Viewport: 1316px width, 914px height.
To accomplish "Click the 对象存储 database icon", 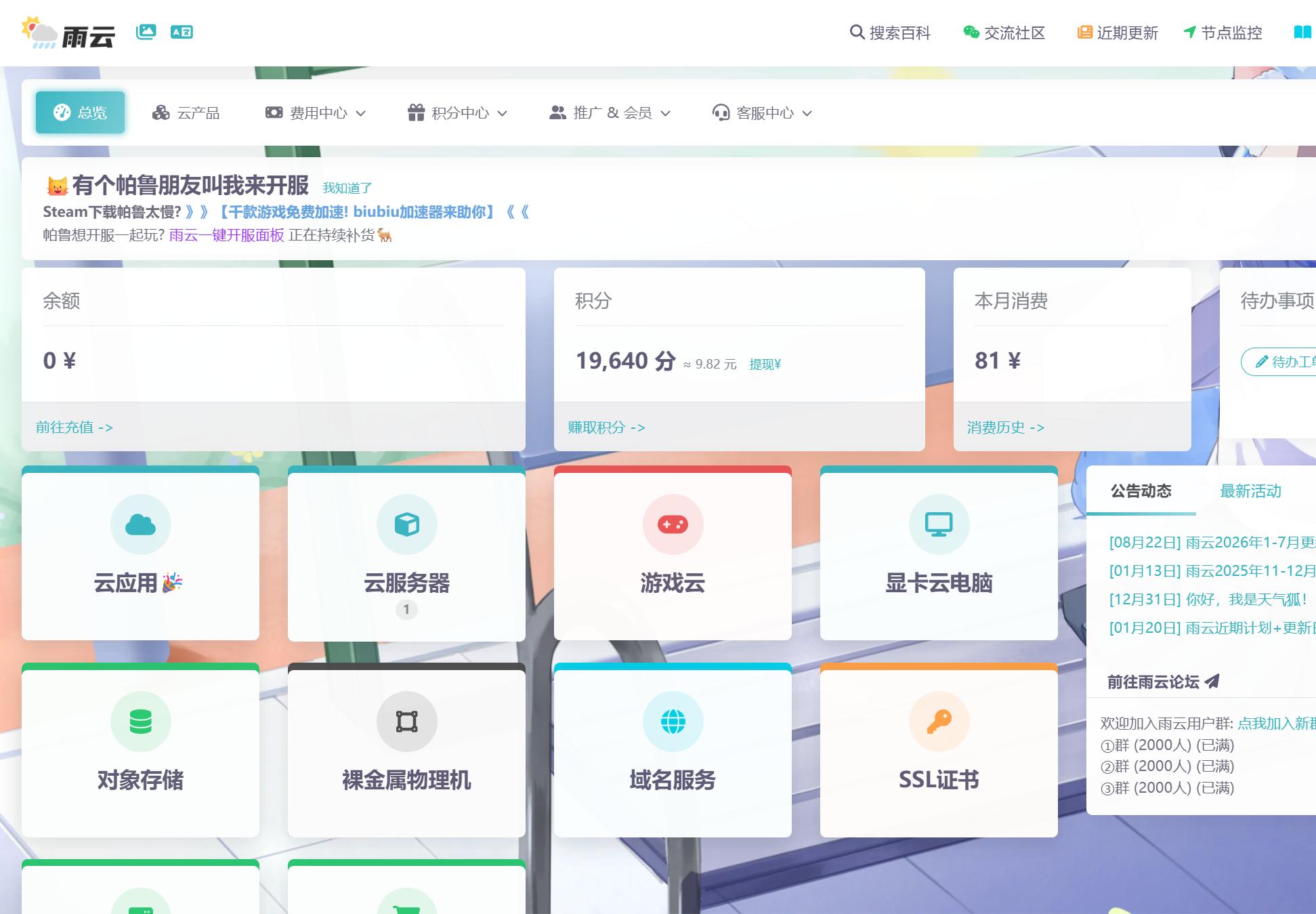I will (141, 722).
